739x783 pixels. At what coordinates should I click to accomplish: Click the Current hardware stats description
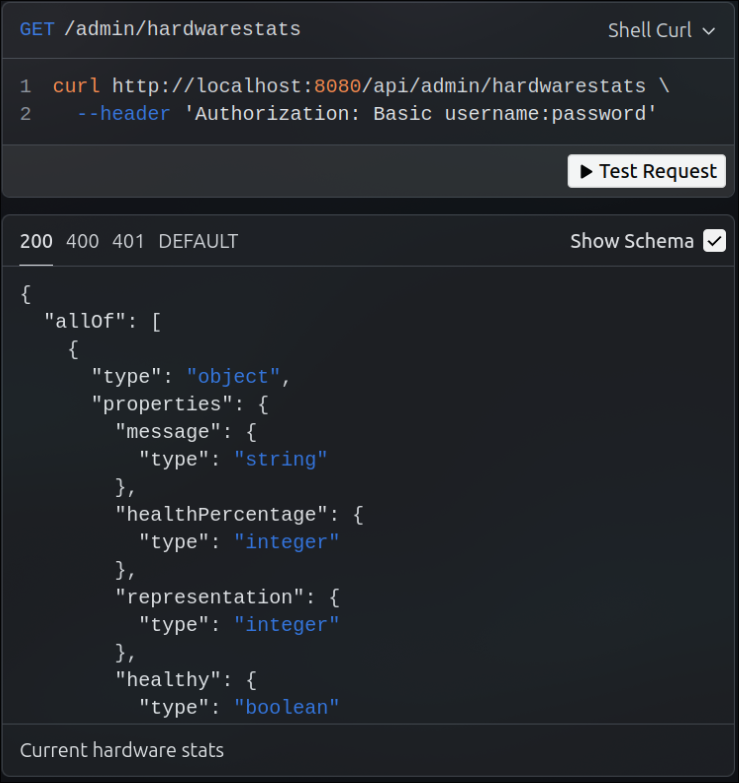(x=122, y=750)
